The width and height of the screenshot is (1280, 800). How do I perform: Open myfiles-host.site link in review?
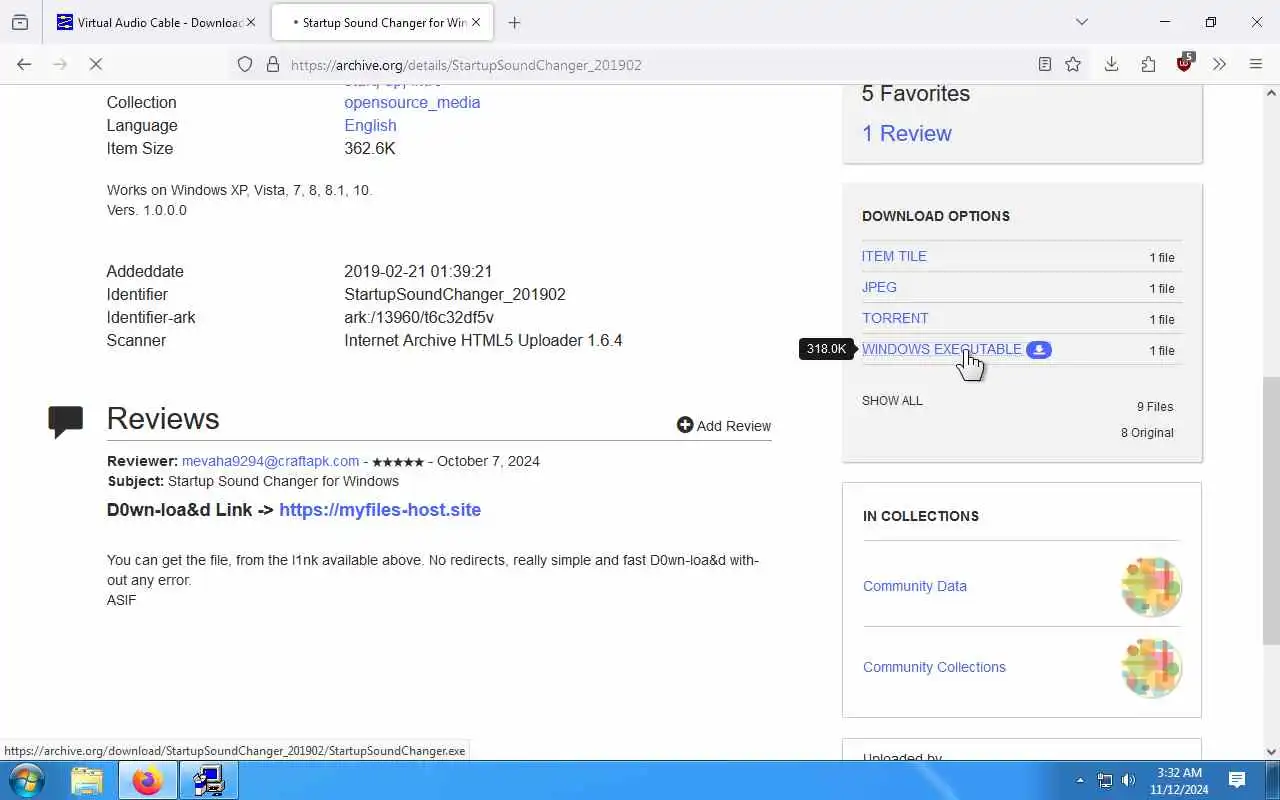pos(380,510)
